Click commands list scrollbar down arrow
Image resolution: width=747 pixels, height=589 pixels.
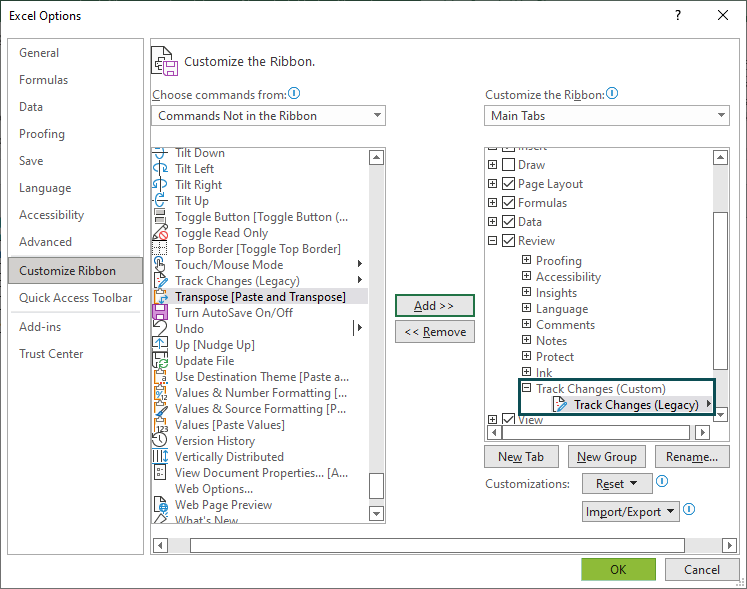(376, 514)
